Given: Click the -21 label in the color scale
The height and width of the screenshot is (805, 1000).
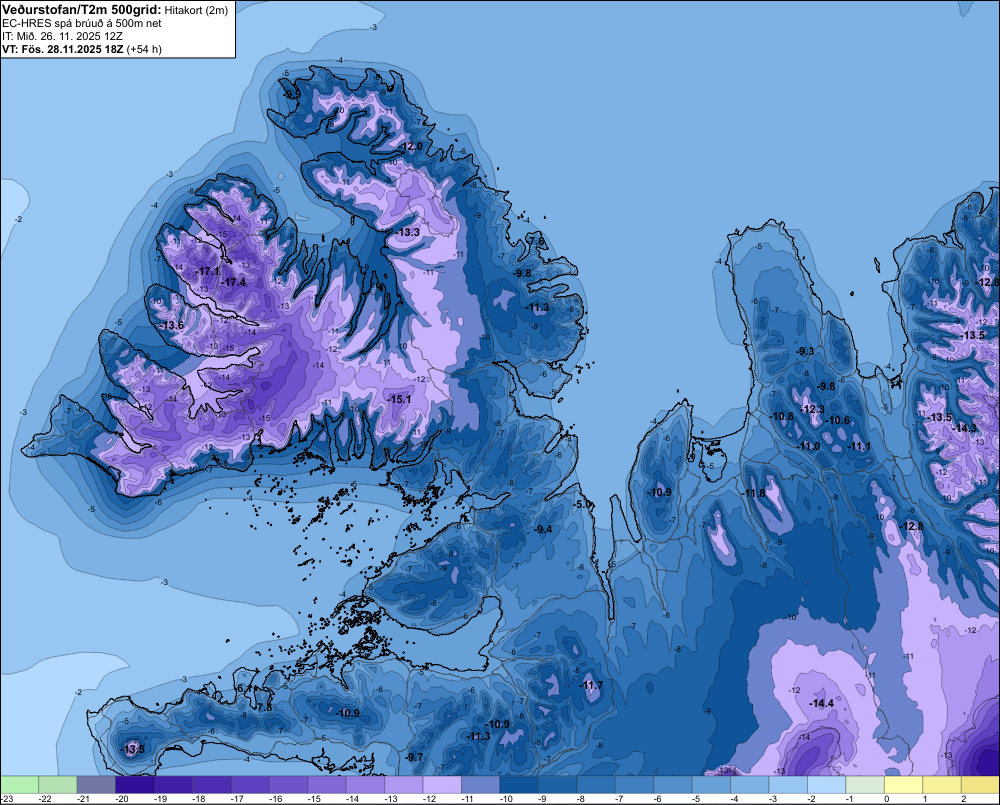Looking at the screenshot, I should click(83, 799).
